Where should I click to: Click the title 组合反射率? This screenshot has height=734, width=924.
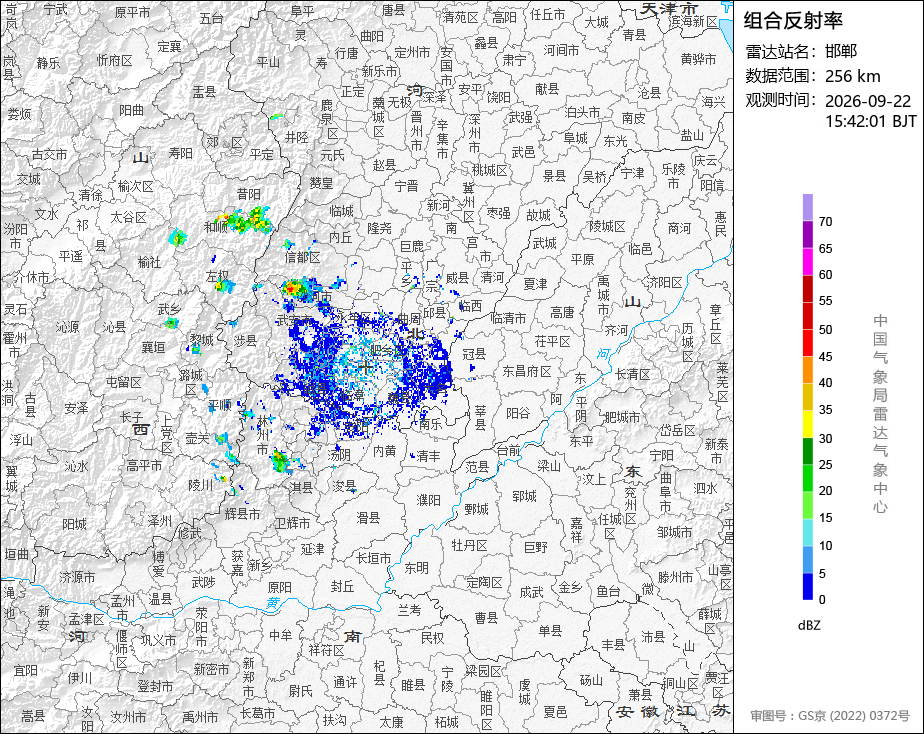click(793, 21)
